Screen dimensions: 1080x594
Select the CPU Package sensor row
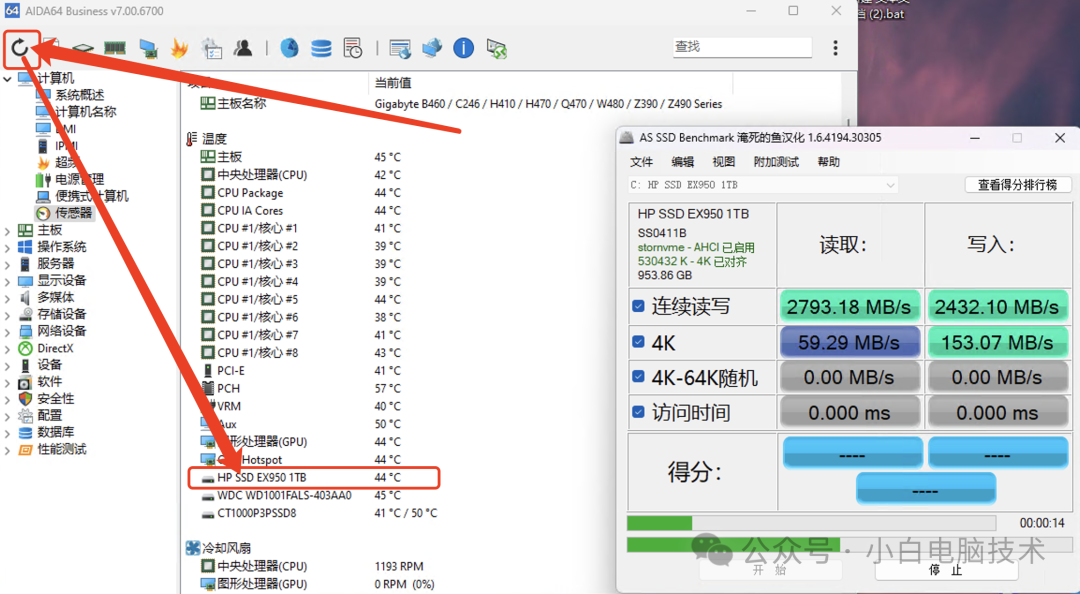click(x=300, y=193)
